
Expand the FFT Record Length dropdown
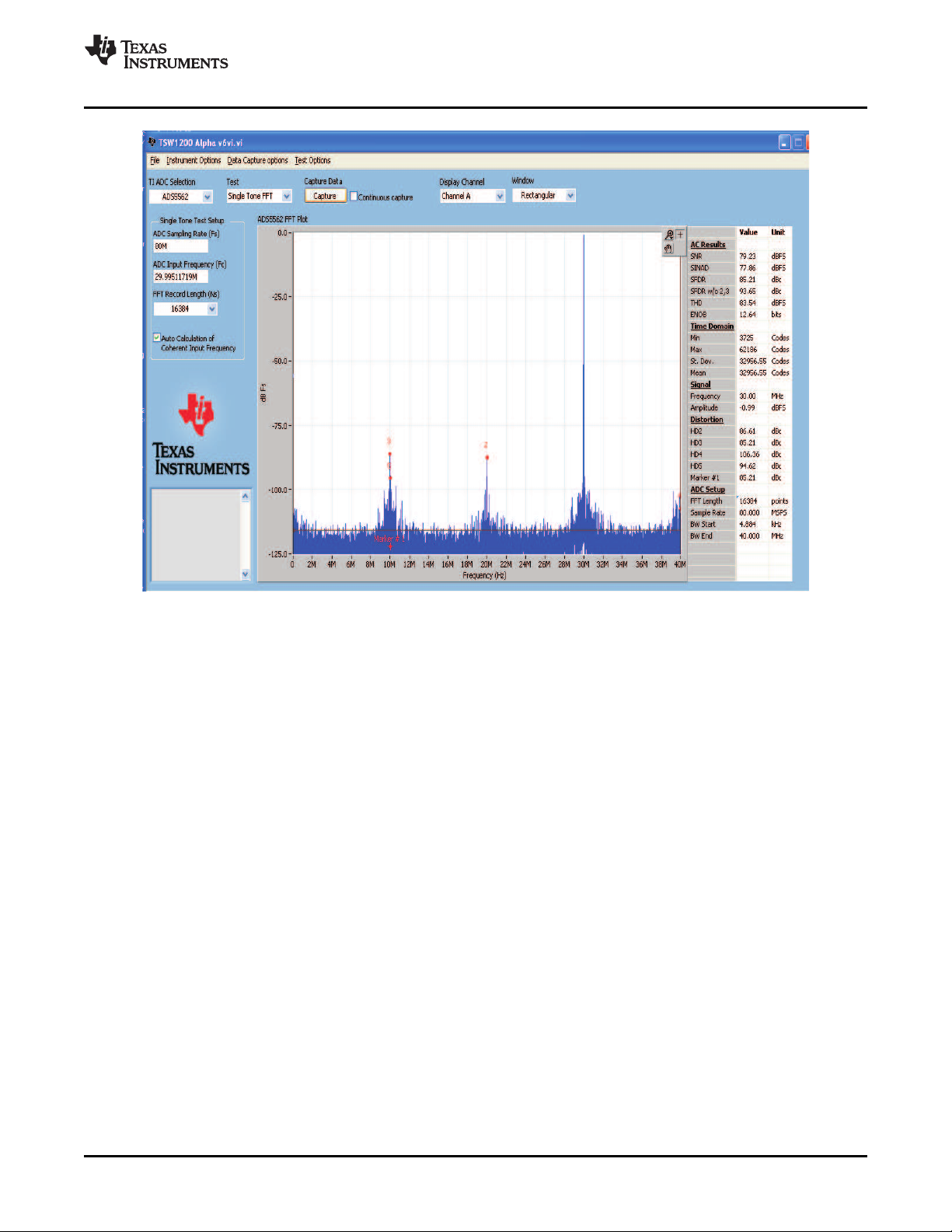click(212, 309)
